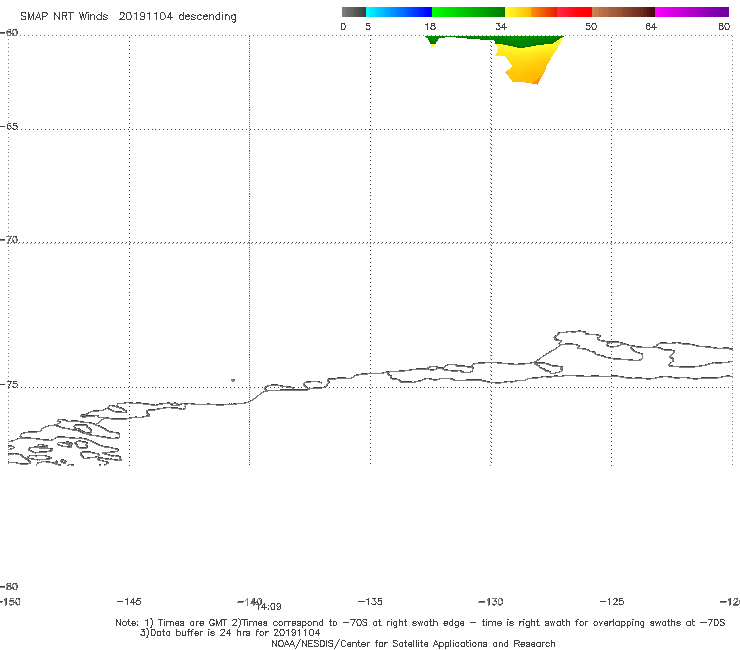Viewport: 740px width, 650px height.
Task: Click the color bar label 5
Action: pos(368,26)
